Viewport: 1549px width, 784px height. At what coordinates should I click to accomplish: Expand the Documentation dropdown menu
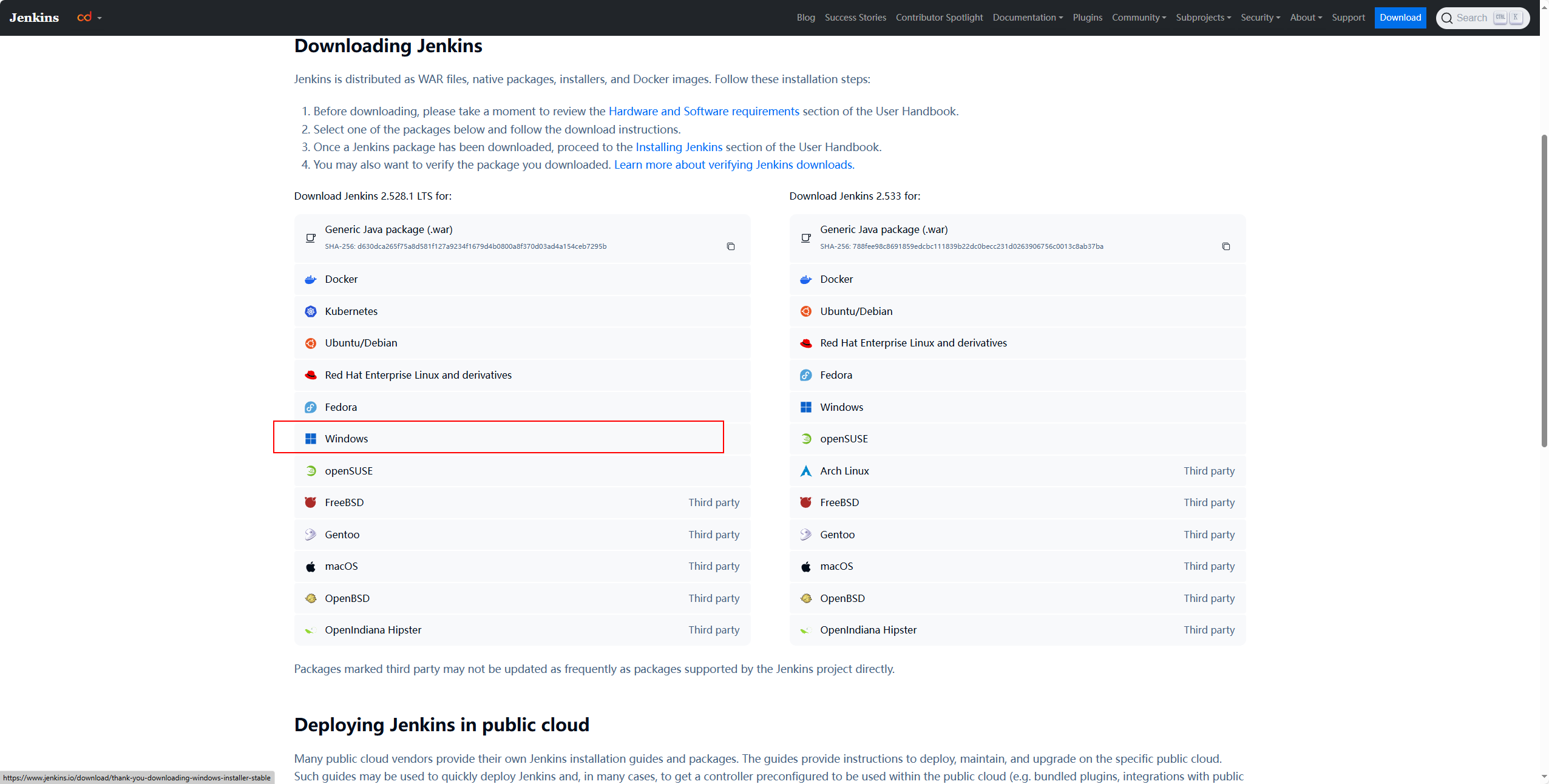tap(1027, 18)
